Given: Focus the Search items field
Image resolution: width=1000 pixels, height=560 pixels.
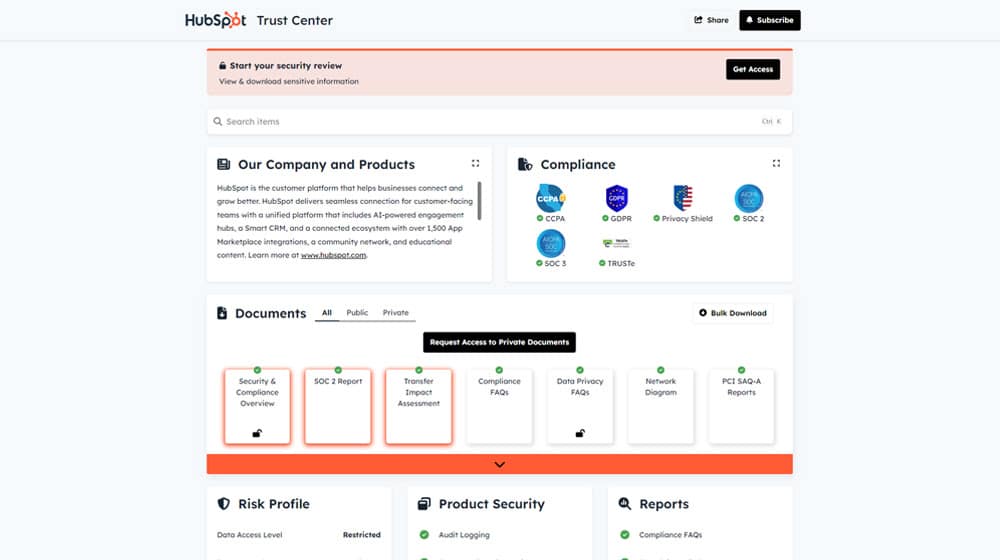Looking at the screenshot, I should point(499,121).
